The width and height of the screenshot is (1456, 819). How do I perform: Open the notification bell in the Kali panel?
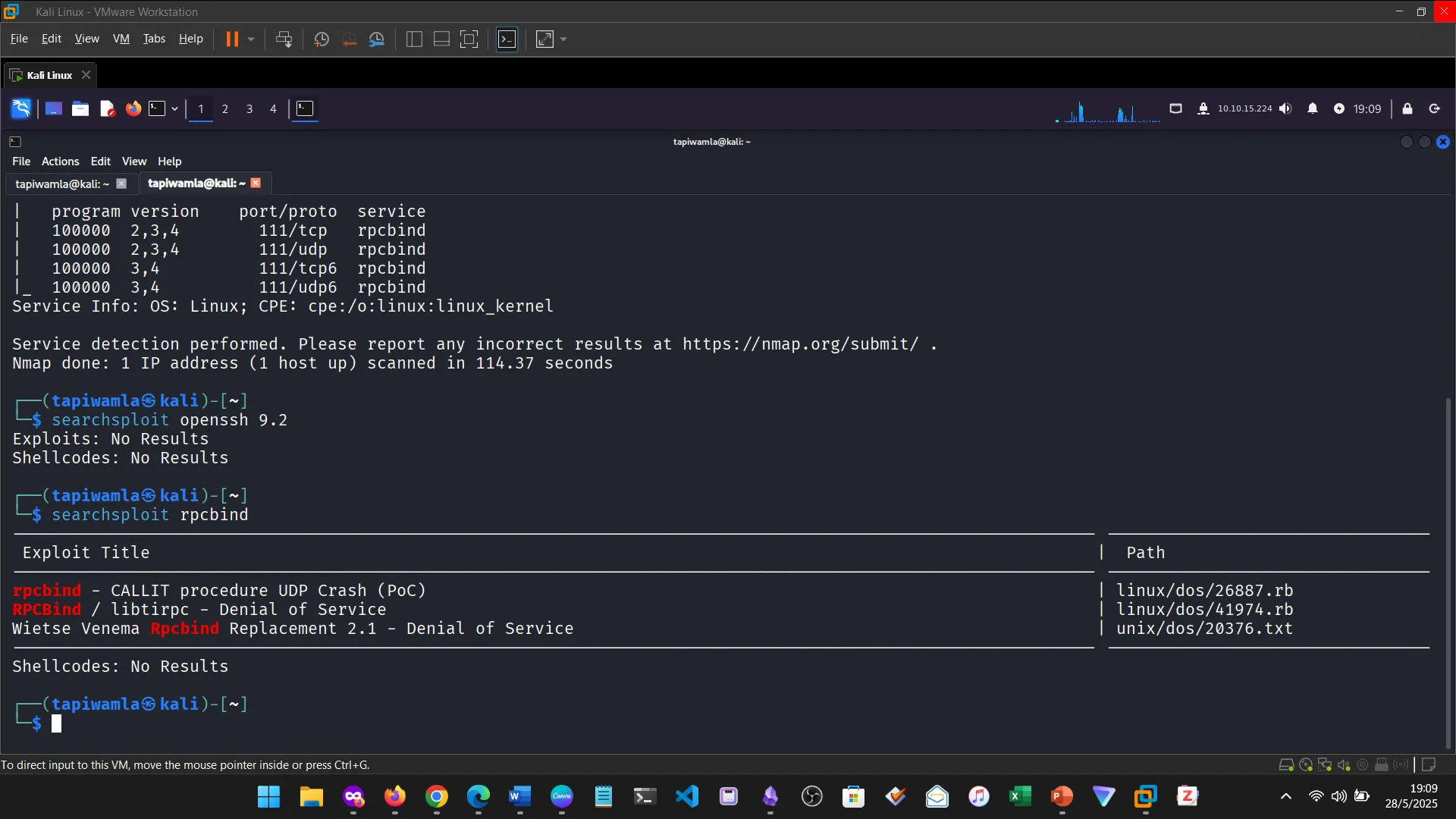coord(1313,108)
